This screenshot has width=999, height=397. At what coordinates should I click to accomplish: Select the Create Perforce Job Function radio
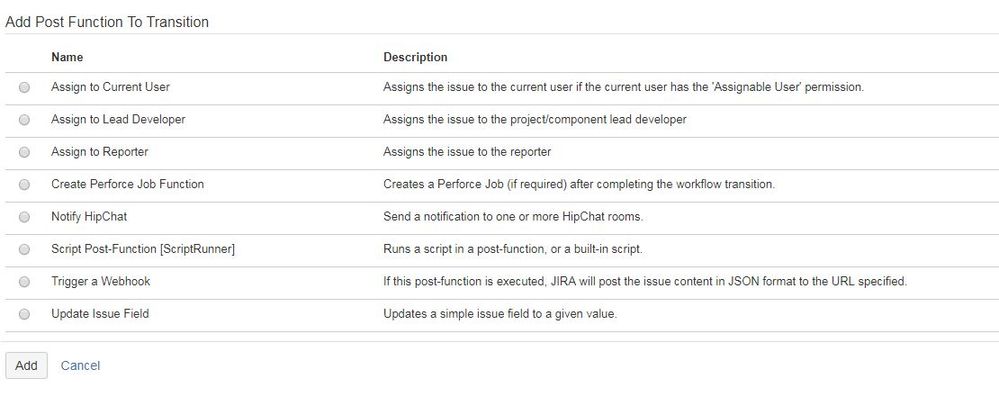point(24,185)
